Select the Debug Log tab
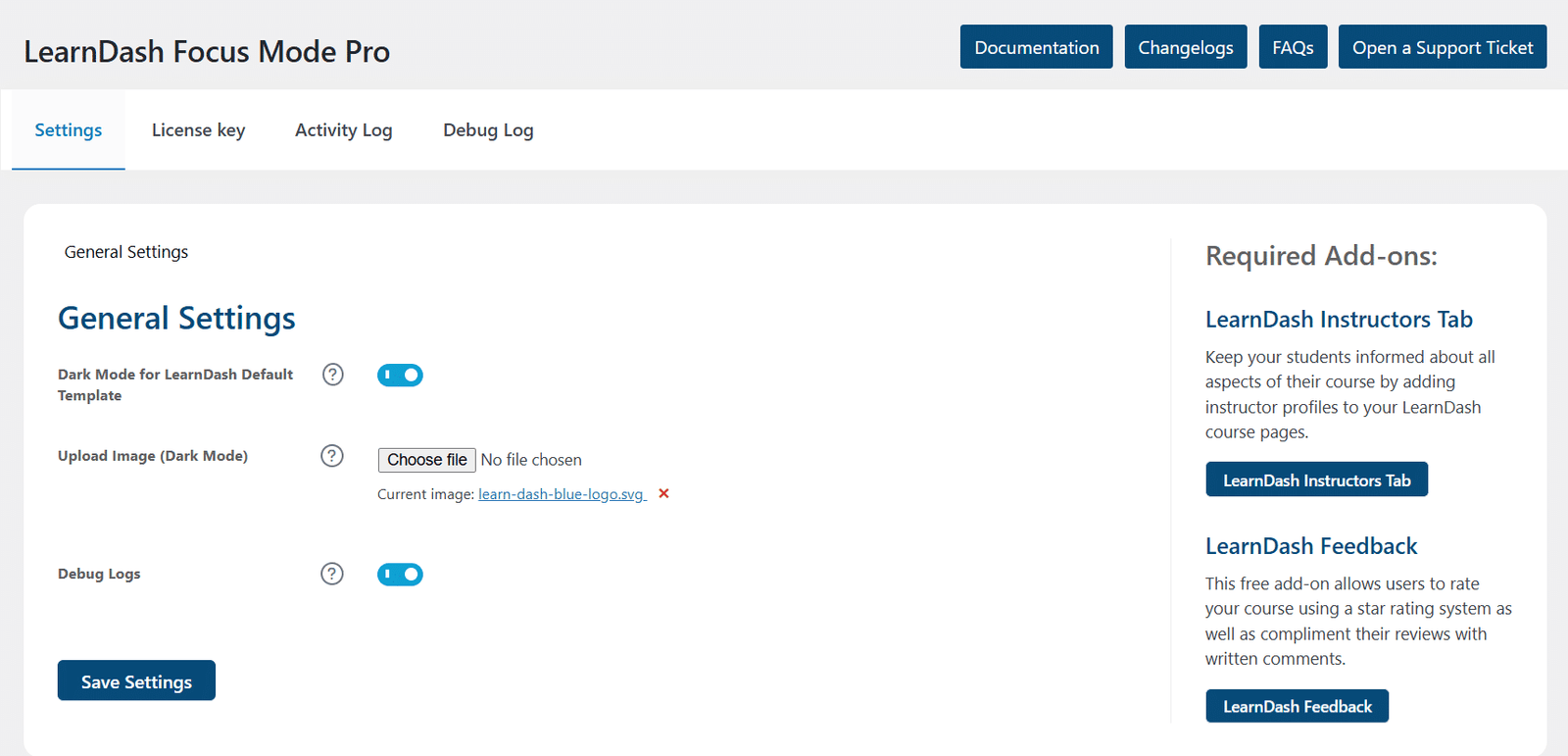Screen dimensions: 1568x756 488,130
